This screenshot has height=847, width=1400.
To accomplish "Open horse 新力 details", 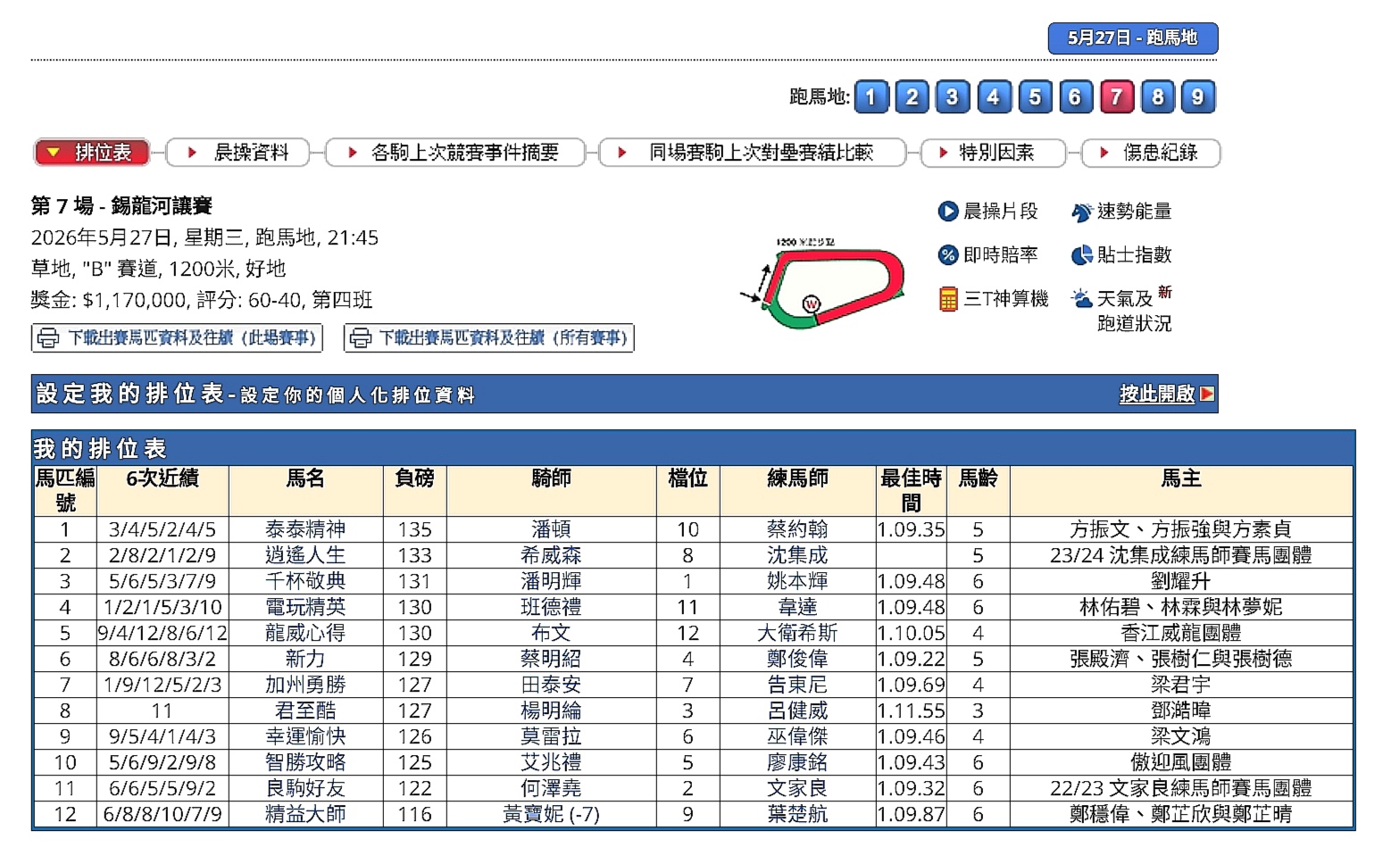I will (x=305, y=659).
